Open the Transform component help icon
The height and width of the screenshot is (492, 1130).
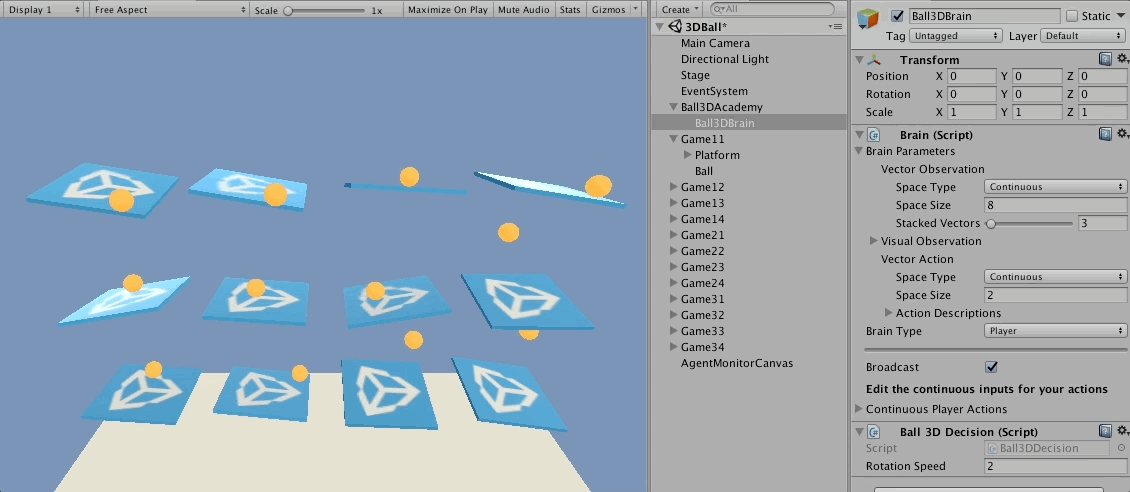[x=1105, y=59]
